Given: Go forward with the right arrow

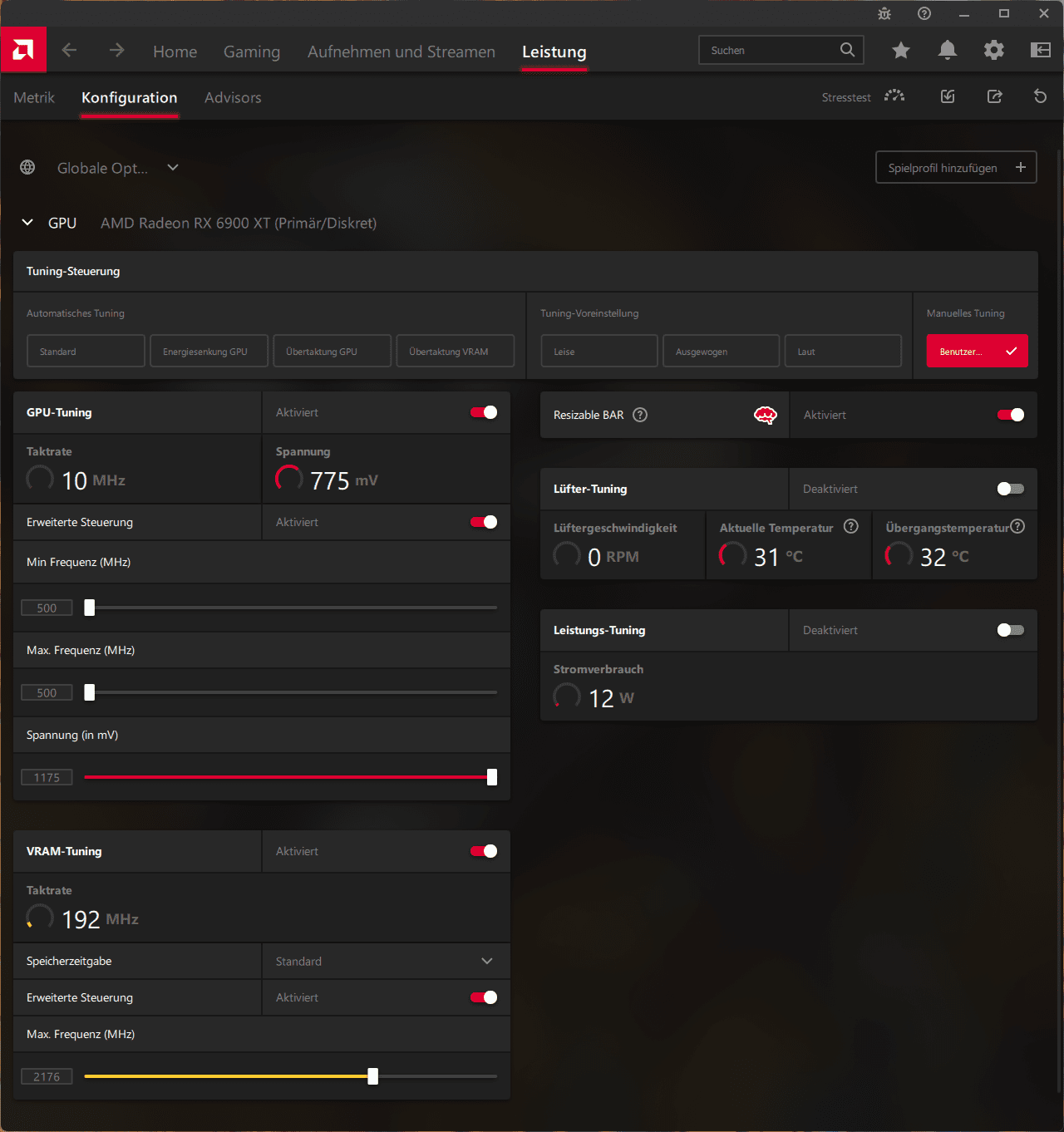Looking at the screenshot, I should (116, 51).
